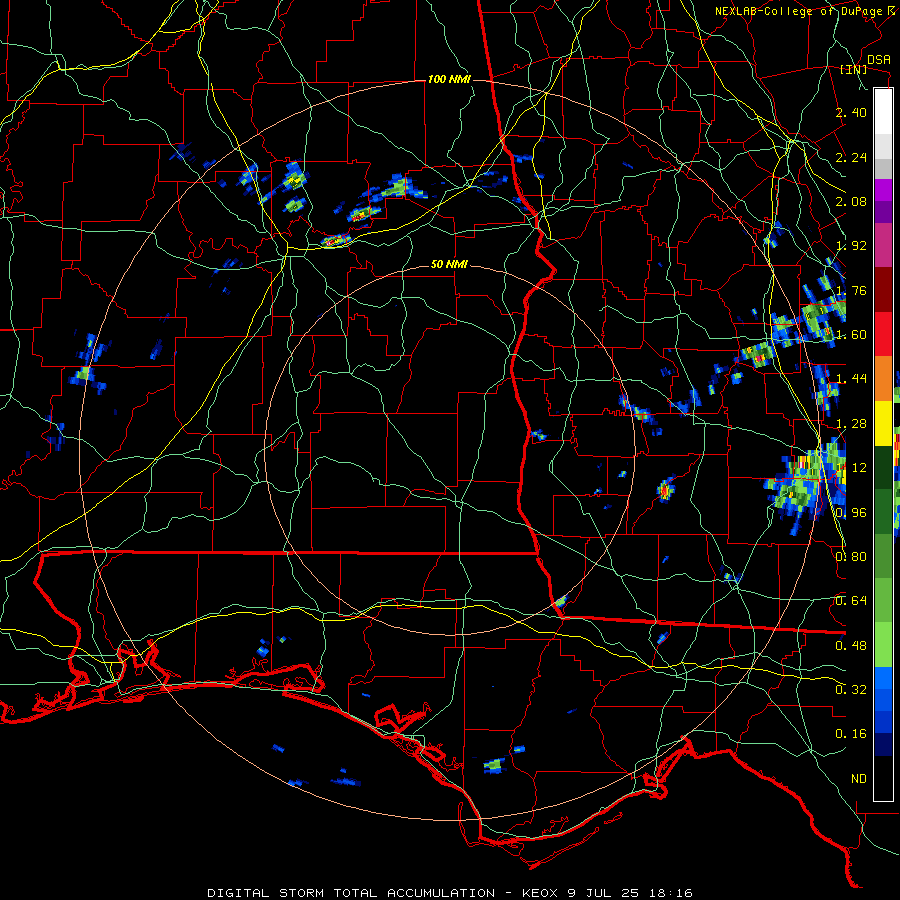Click the 0.96 legend value
Screen dimensions: 900x900
click(851, 513)
